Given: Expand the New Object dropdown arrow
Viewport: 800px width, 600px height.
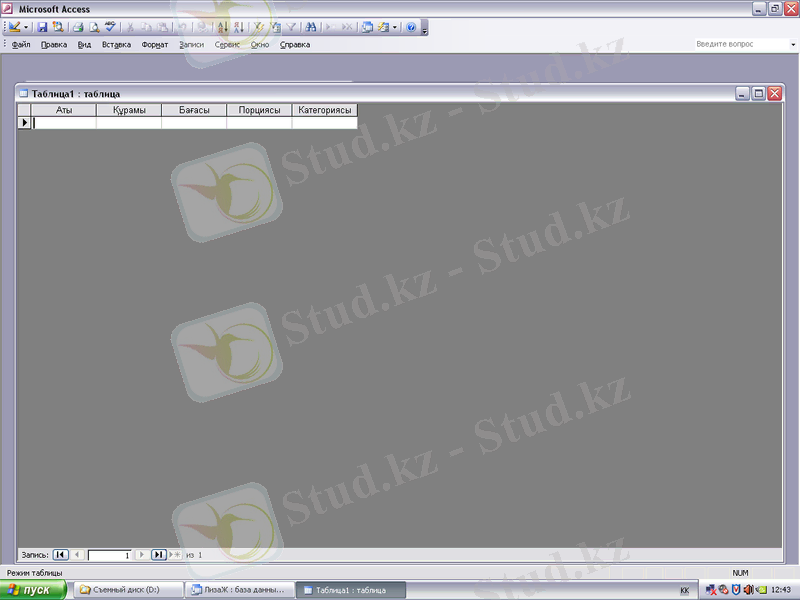Looking at the screenshot, I should [395, 28].
